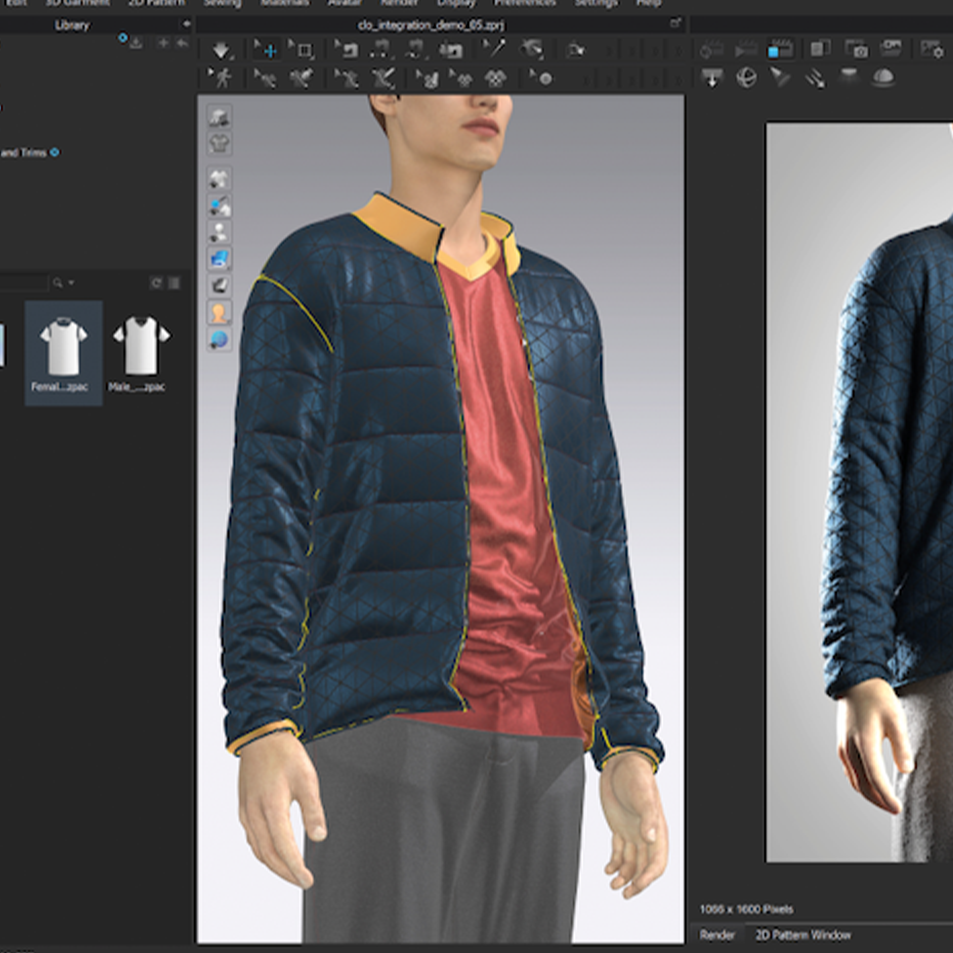This screenshot has width=953, height=953.
Task: Select the Select/Move tool with blue cross
Action: (x=266, y=50)
